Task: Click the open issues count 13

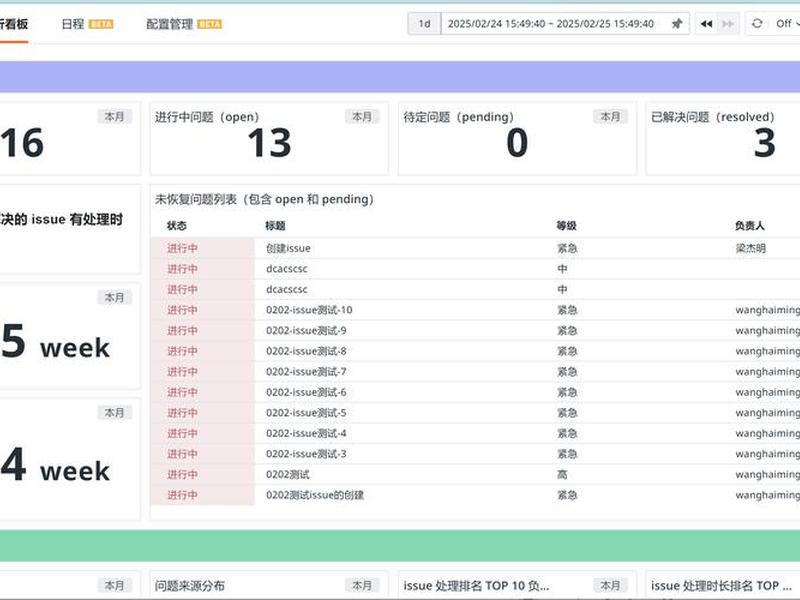Action: [269, 143]
